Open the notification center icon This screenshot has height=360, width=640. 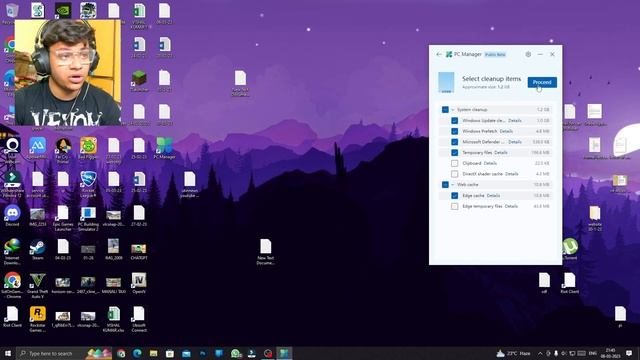(629, 353)
